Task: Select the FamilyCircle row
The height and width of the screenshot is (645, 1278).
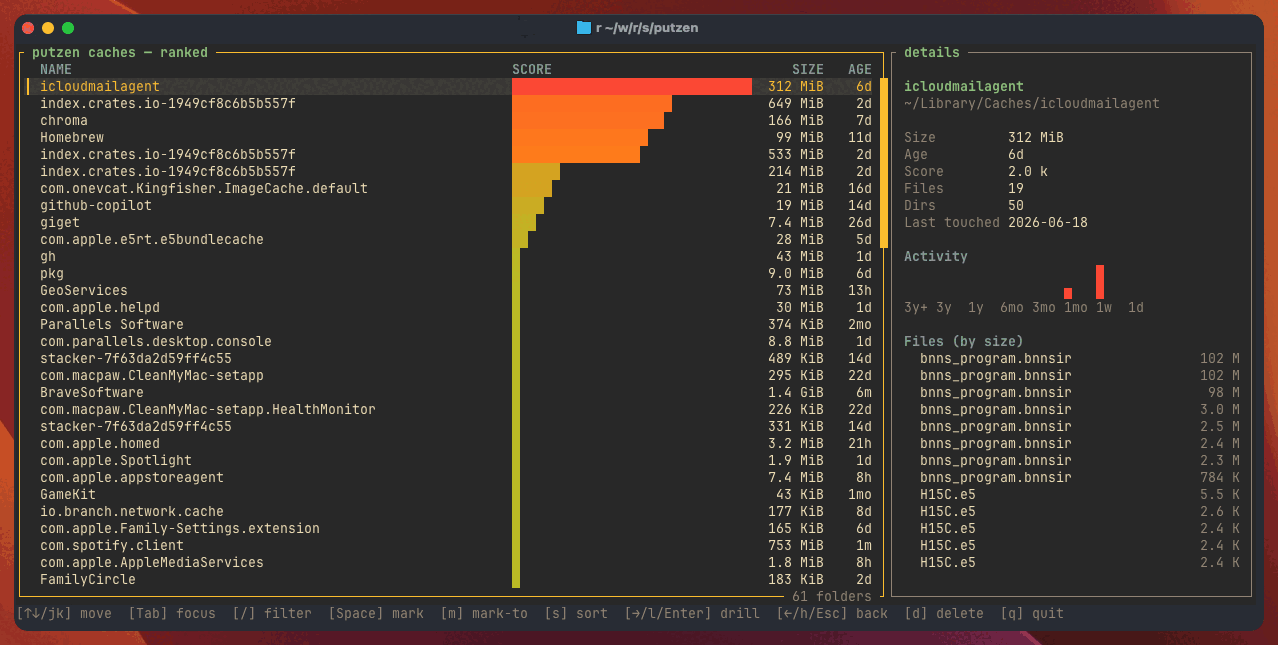Action: (x=451, y=580)
